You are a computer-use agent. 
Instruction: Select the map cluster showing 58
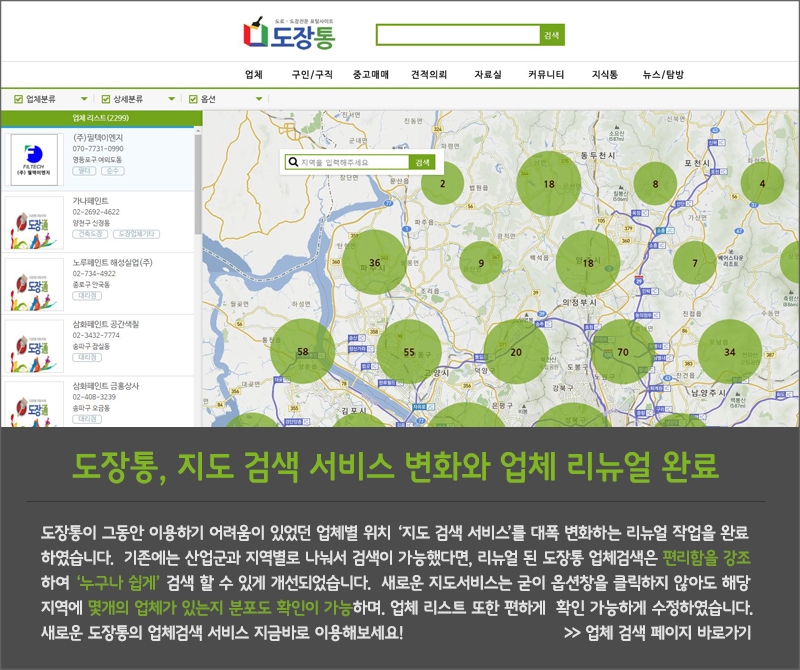click(x=303, y=351)
